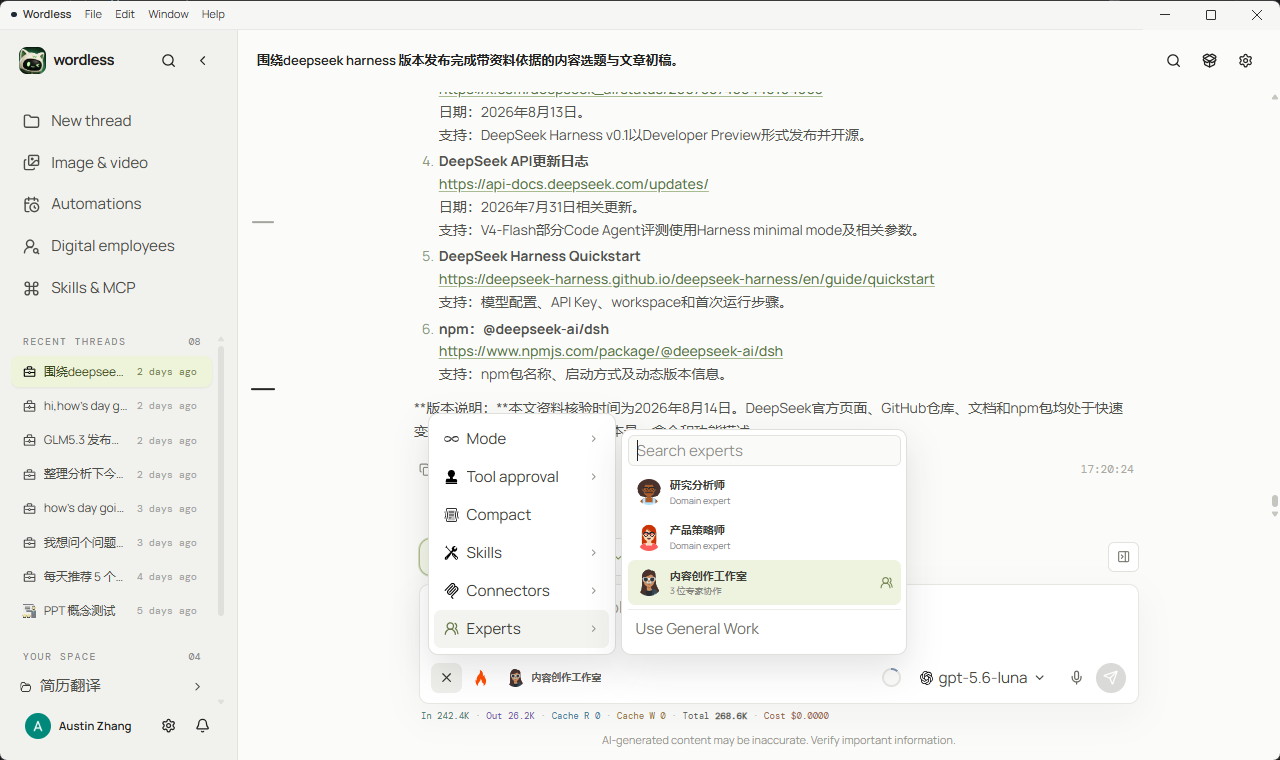The image size is (1280, 760).
Task: Open the Help menu in menu bar
Action: (213, 15)
